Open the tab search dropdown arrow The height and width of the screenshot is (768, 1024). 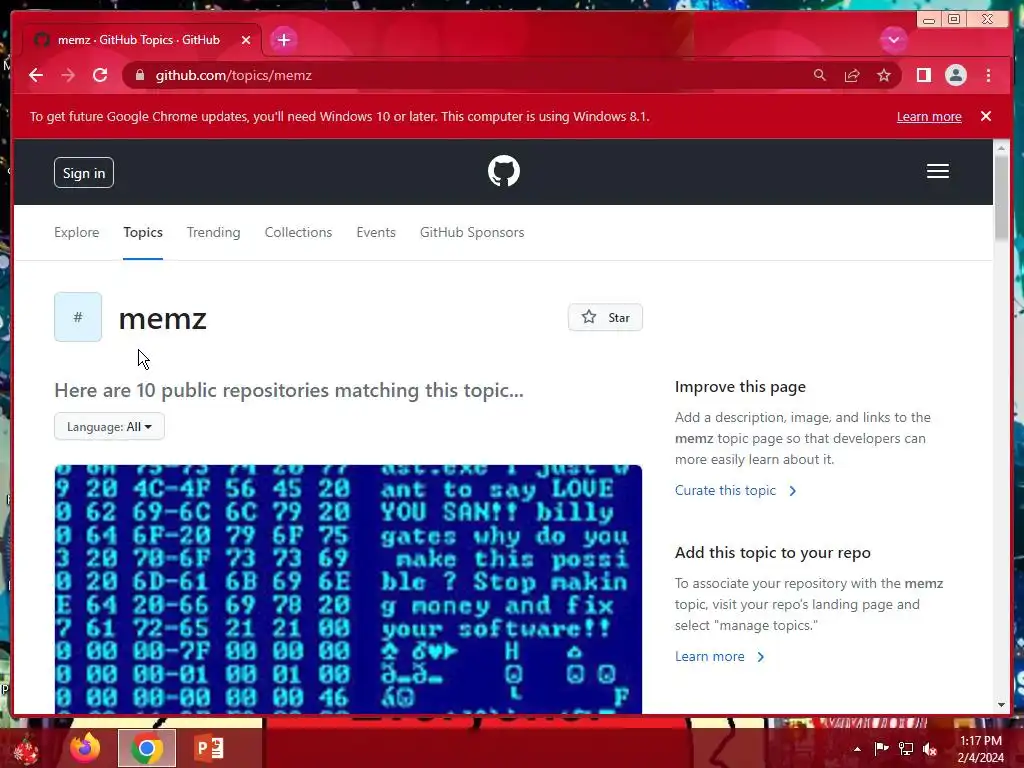[x=893, y=40]
